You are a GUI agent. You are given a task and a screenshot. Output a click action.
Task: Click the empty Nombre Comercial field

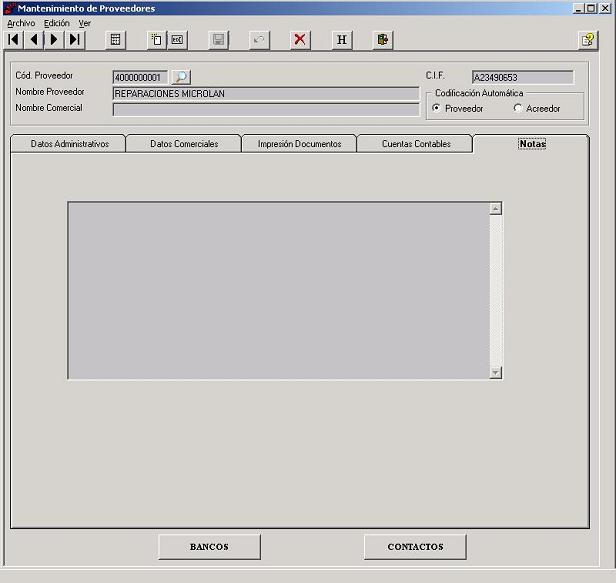coord(266,110)
